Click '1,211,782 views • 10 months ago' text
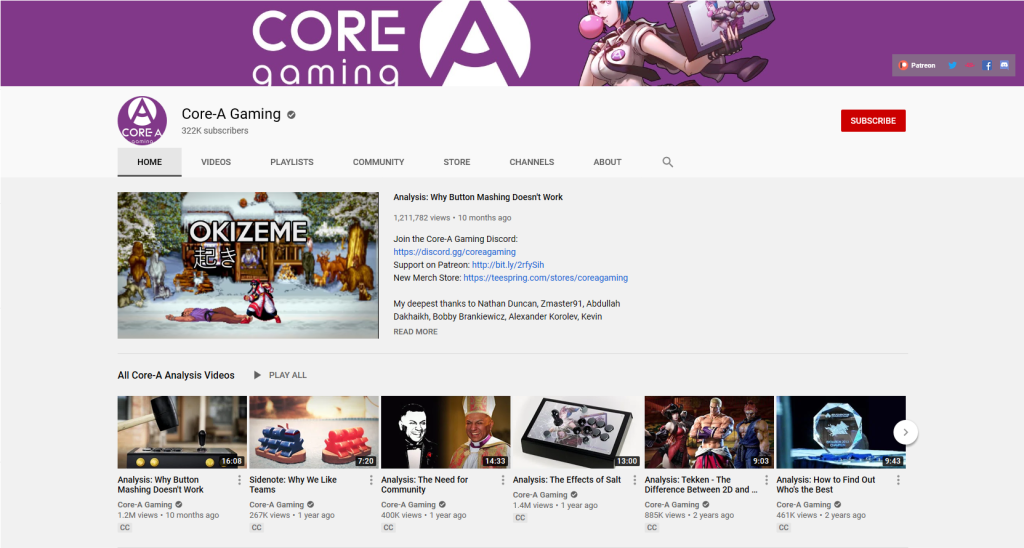 click(x=452, y=218)
